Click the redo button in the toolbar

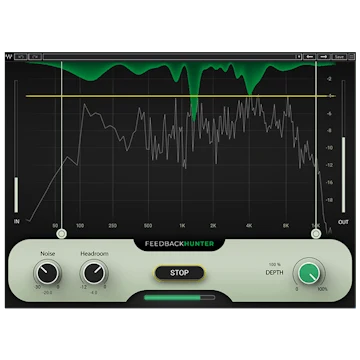click(35, 57)
